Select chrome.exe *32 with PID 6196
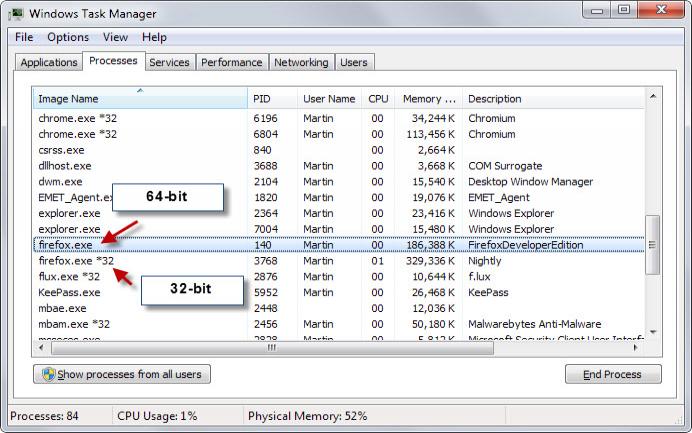Screen dimensions: 692x433 tap(338, 118)
